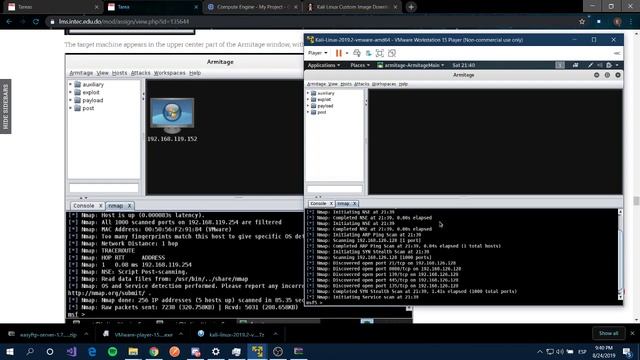Open Settings gear from taskbar
This screenshot has height=360, width=640.
tap(216, 351)
